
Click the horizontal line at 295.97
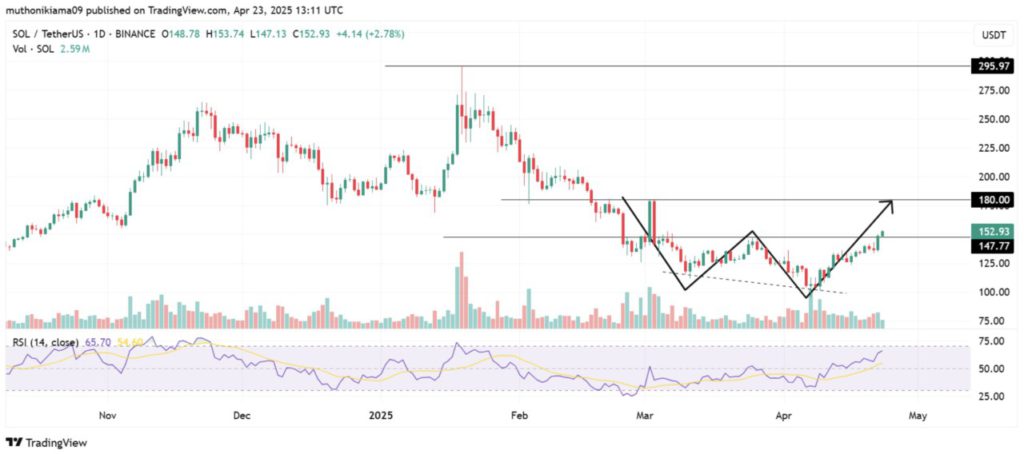pos(678,66)
